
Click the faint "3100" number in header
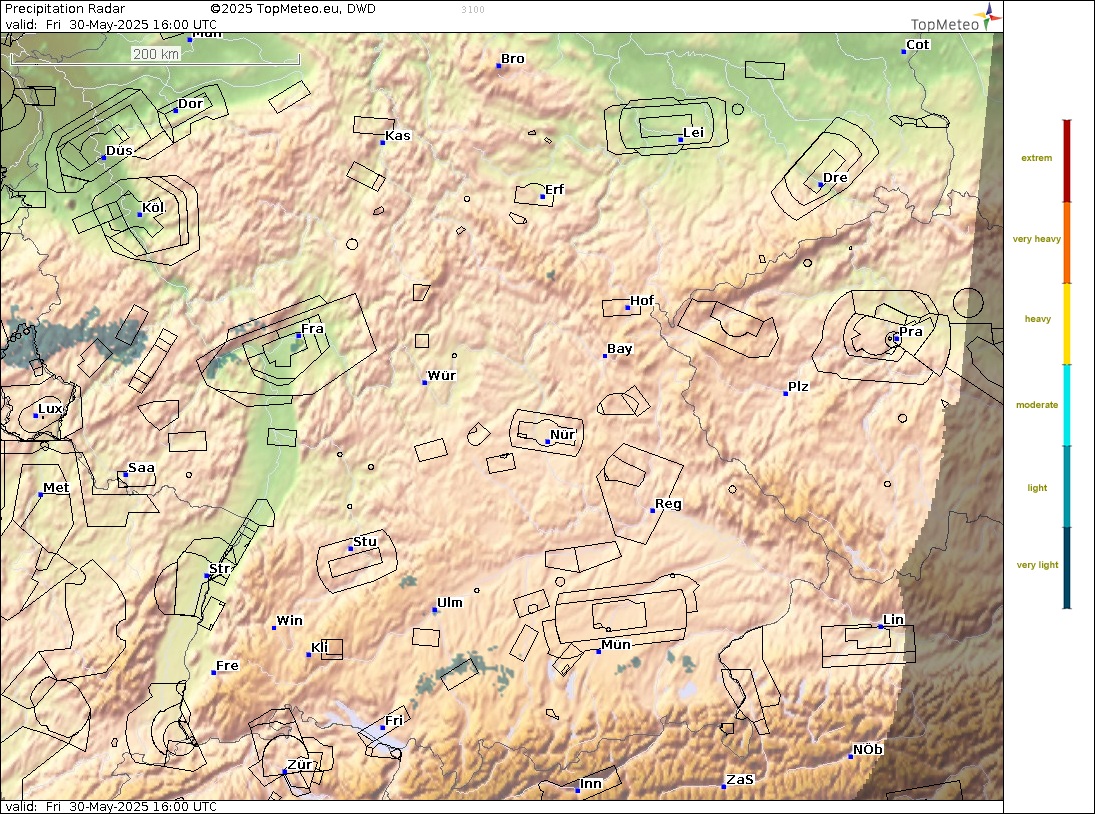click(x=473, y=10)
